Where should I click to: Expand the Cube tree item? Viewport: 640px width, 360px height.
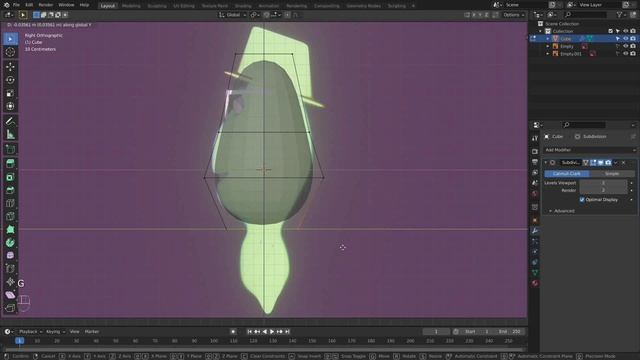click(x=548, y=39)
